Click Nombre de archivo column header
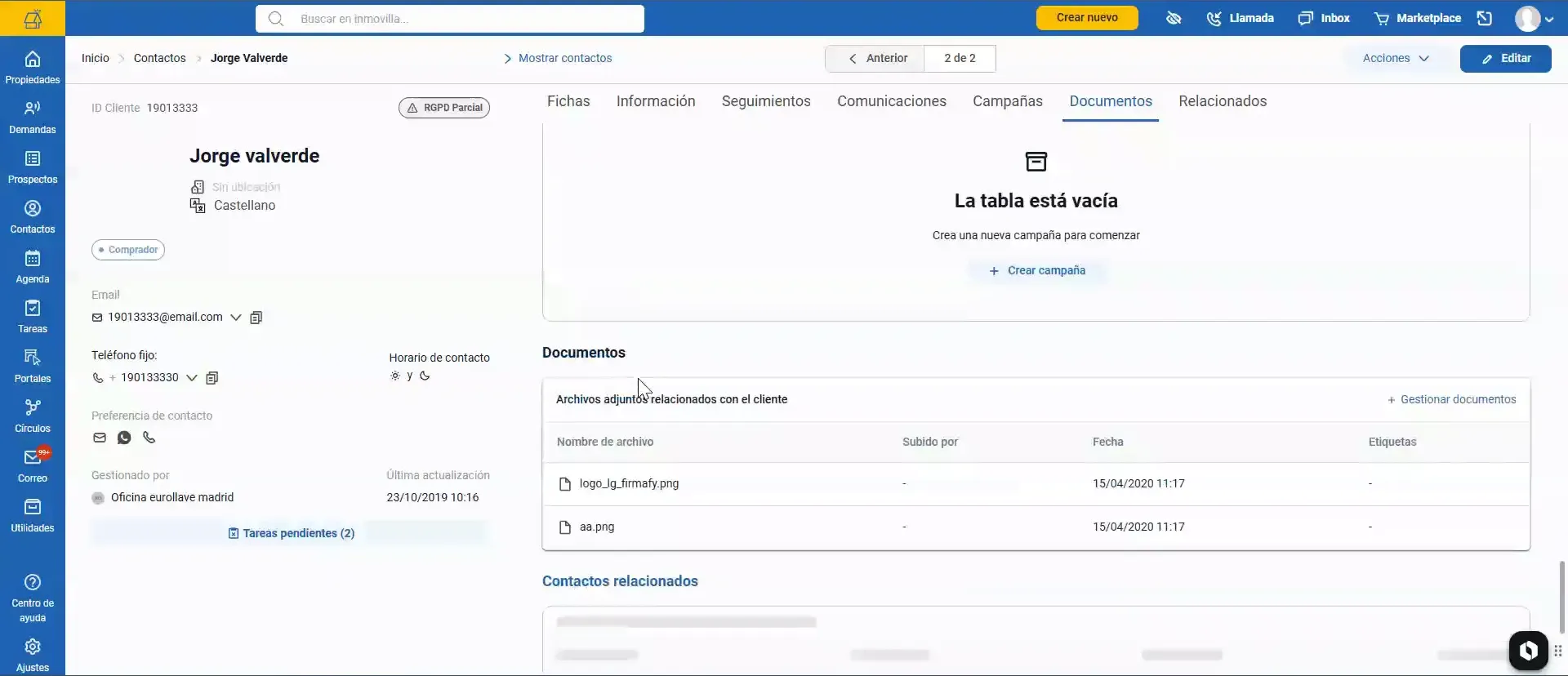 point(605,442)
